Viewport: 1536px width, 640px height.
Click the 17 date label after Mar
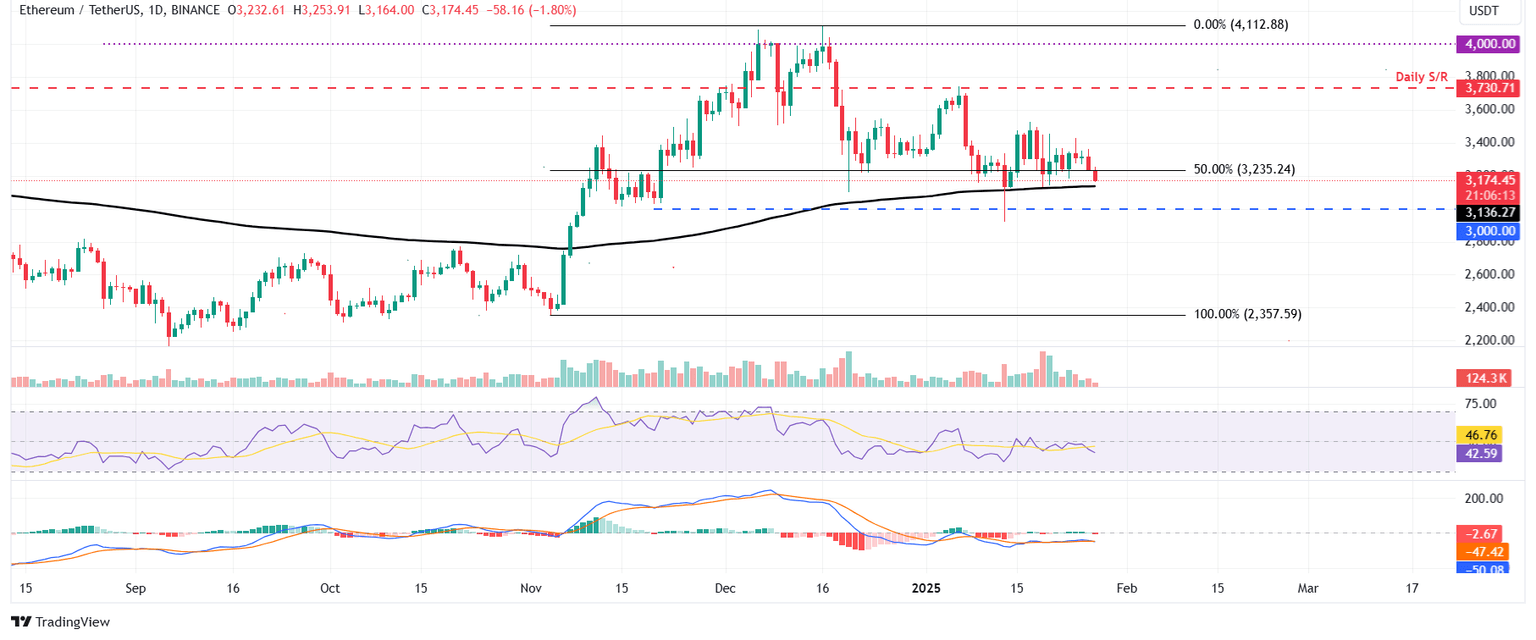coord(1411,590)
